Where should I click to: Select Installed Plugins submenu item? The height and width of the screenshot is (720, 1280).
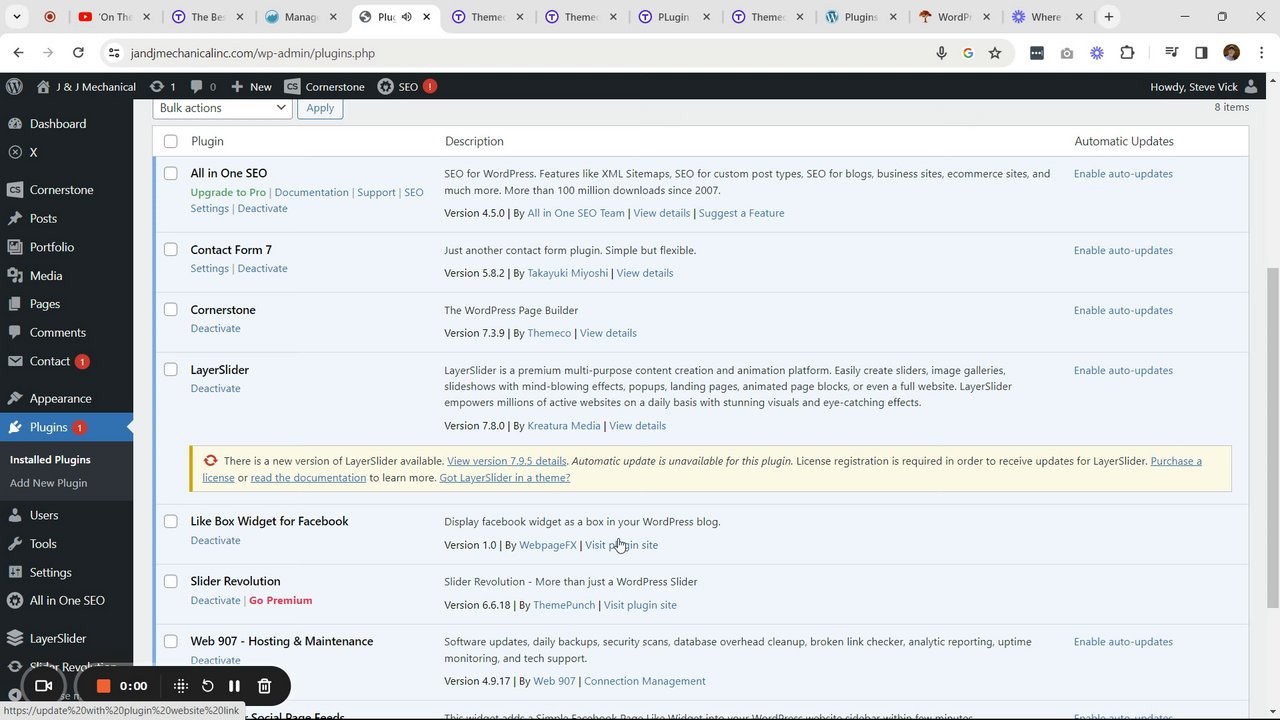pos(50,460)
